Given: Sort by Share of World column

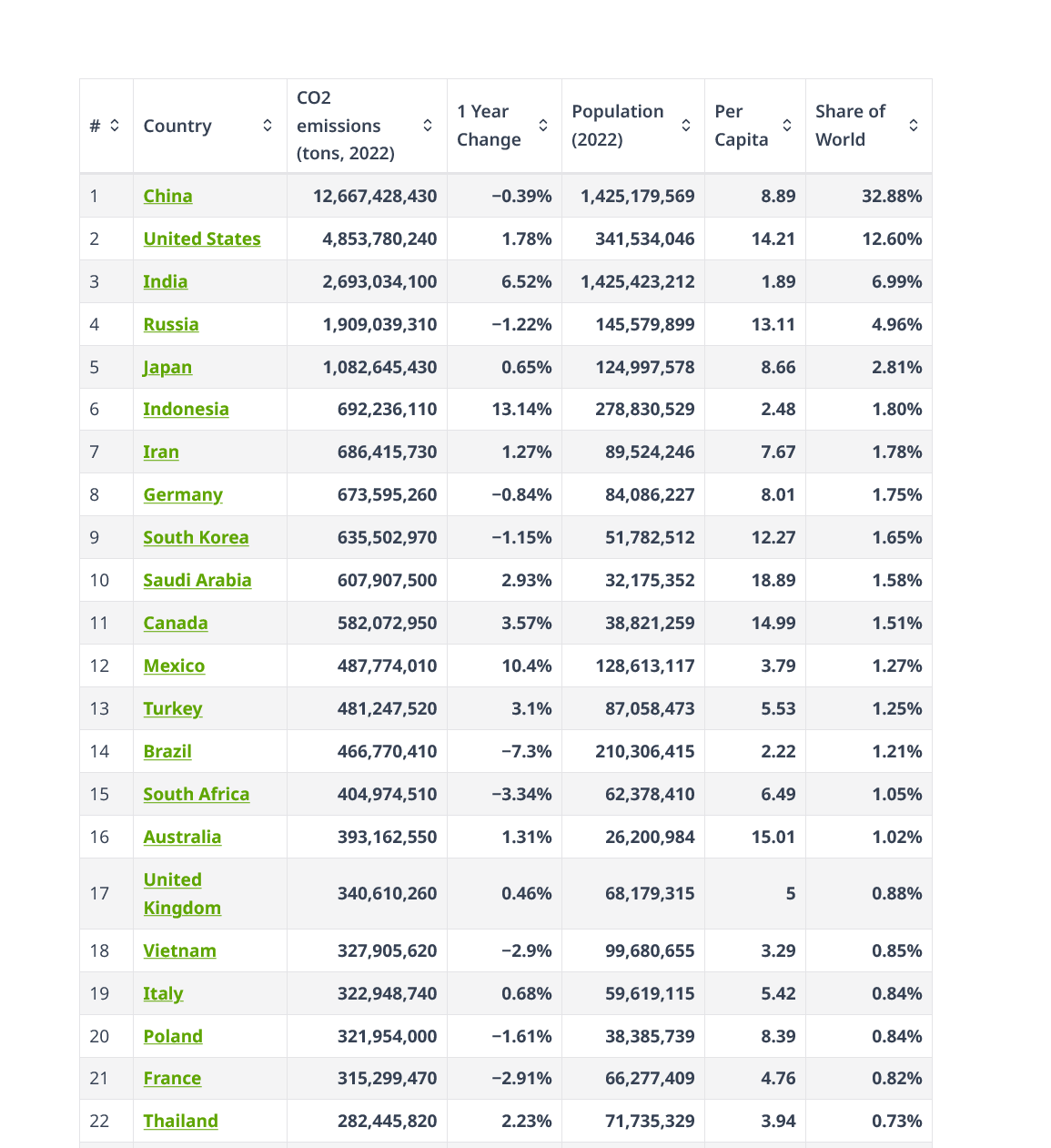Looking at the screenshot, I should [x=913, y=126].
